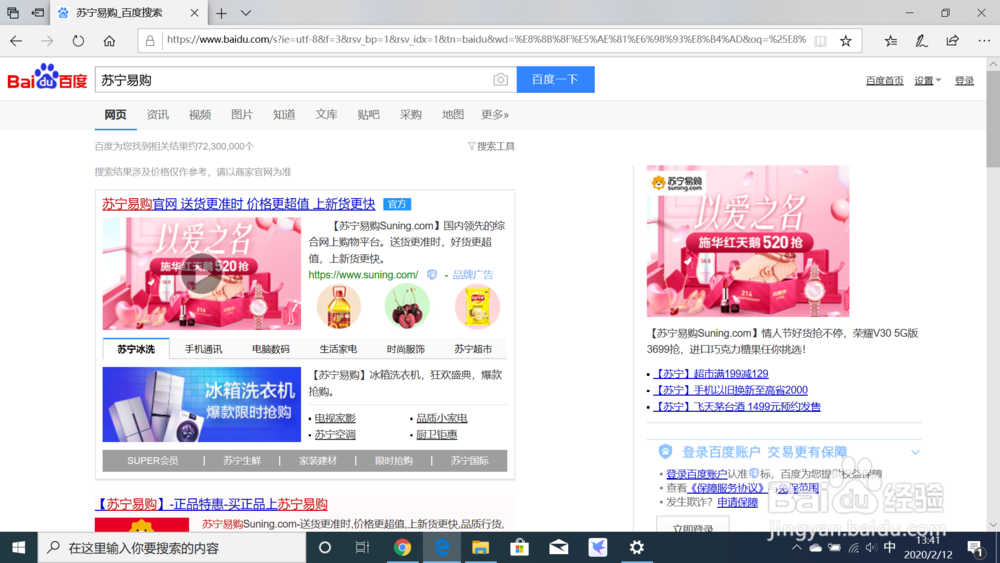Click the page vertical scrollbar thumb
This screenshot has height=563, width=1000.
pyautogui.click(x=993, y=118)
